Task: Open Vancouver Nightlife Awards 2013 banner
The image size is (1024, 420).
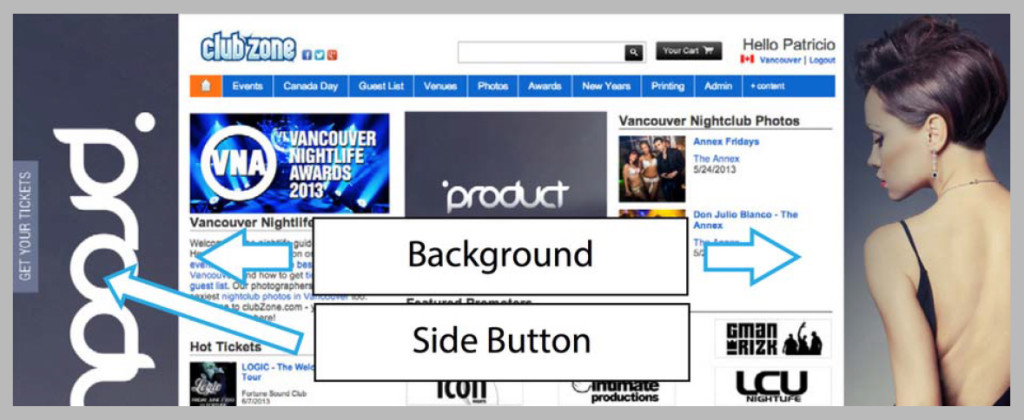Action: pos(289,163)
